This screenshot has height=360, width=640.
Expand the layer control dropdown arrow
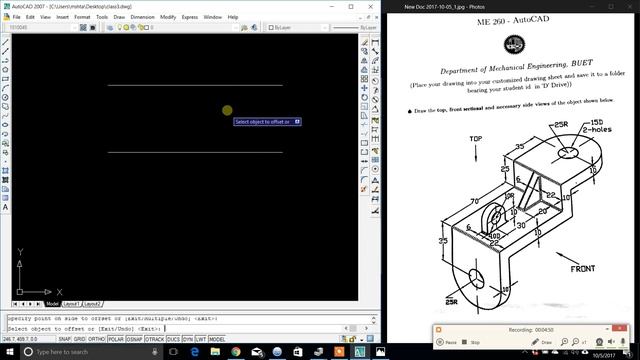click(235, 27)
